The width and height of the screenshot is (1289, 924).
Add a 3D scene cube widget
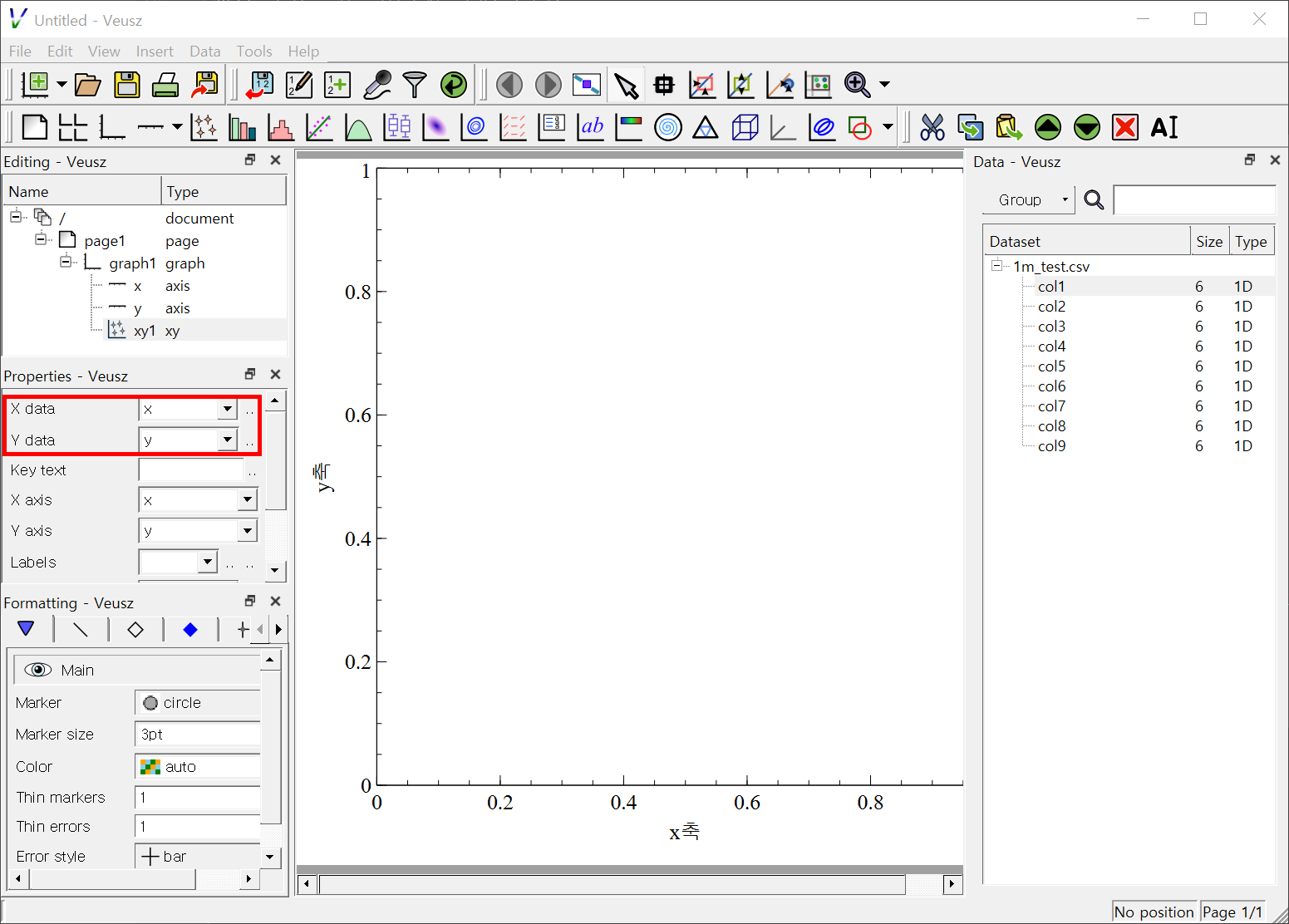[x=745, y=127]
